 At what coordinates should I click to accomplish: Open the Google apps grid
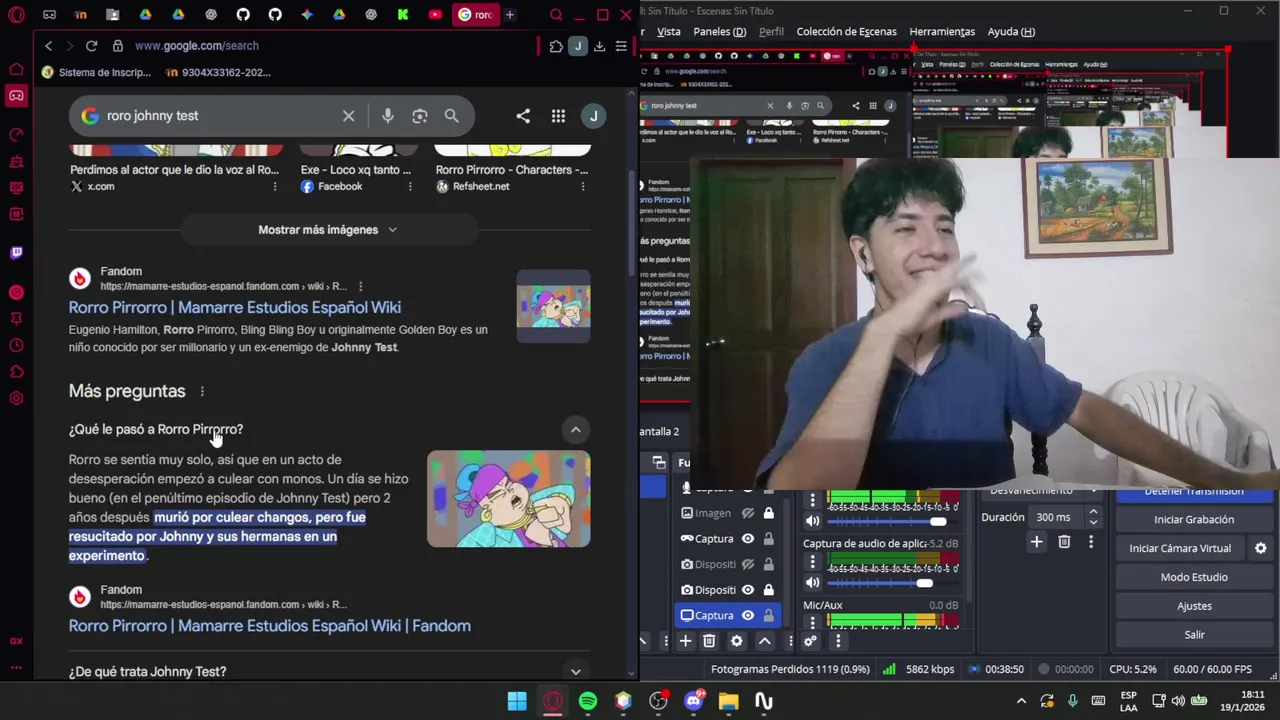(558, 116)
